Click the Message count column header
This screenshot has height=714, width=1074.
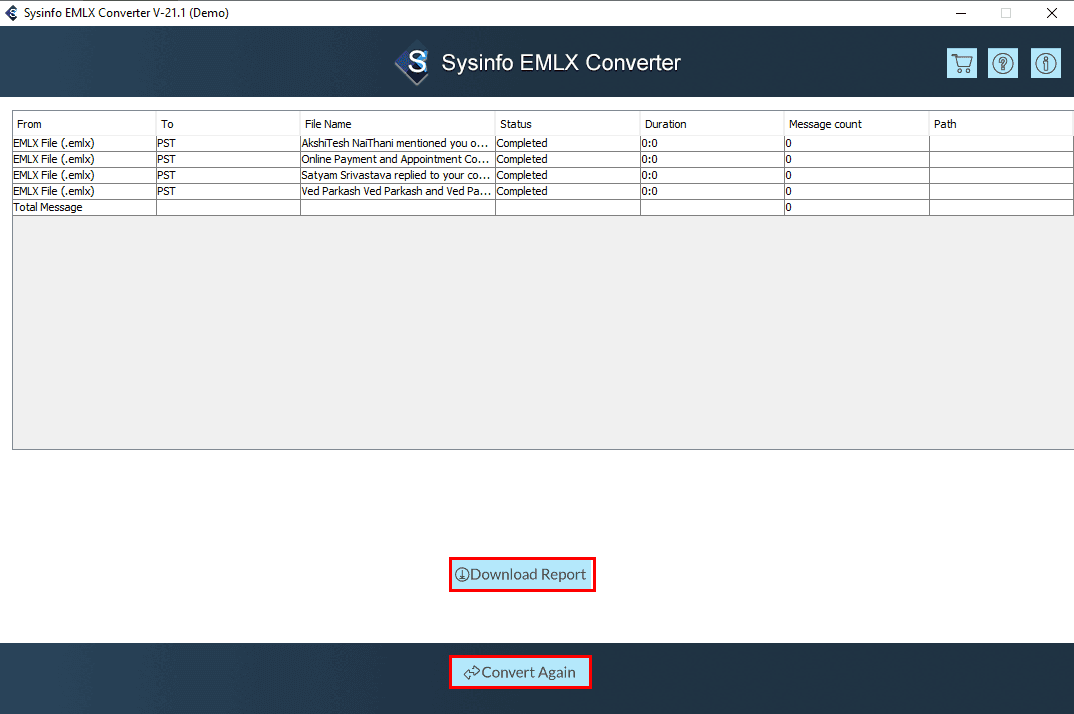click(x=856, y=124)
